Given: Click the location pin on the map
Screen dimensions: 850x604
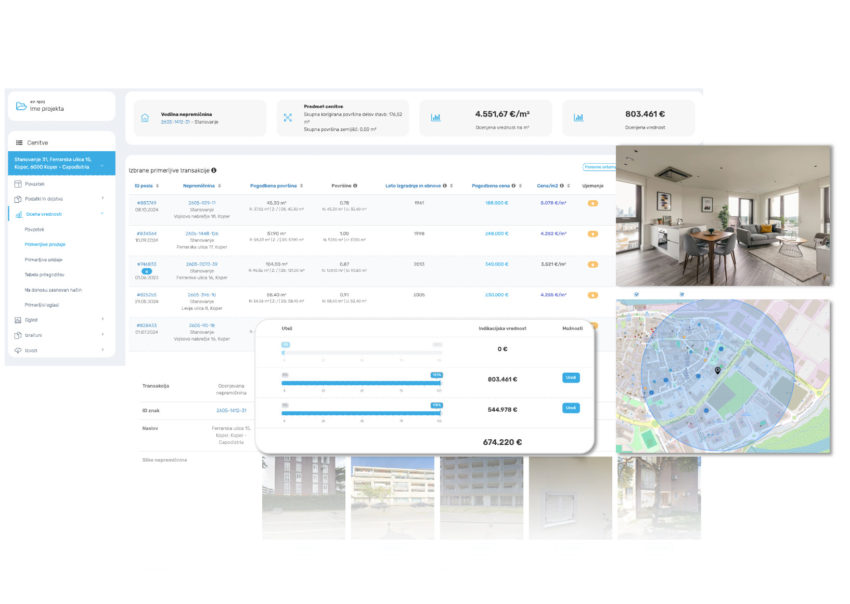Looking at the screenshot, I should coord(718,370).
